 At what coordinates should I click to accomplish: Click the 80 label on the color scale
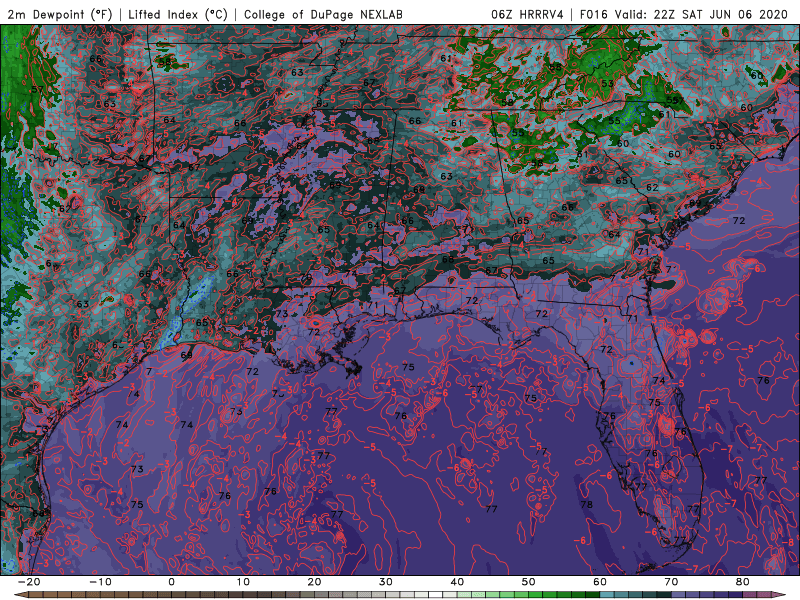coord(743,582)
